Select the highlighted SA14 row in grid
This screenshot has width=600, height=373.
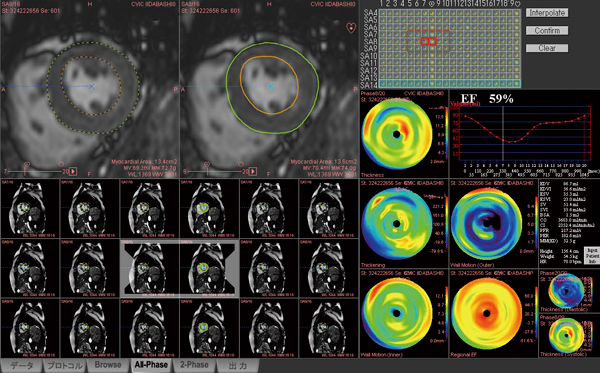[x=449, y=84]
